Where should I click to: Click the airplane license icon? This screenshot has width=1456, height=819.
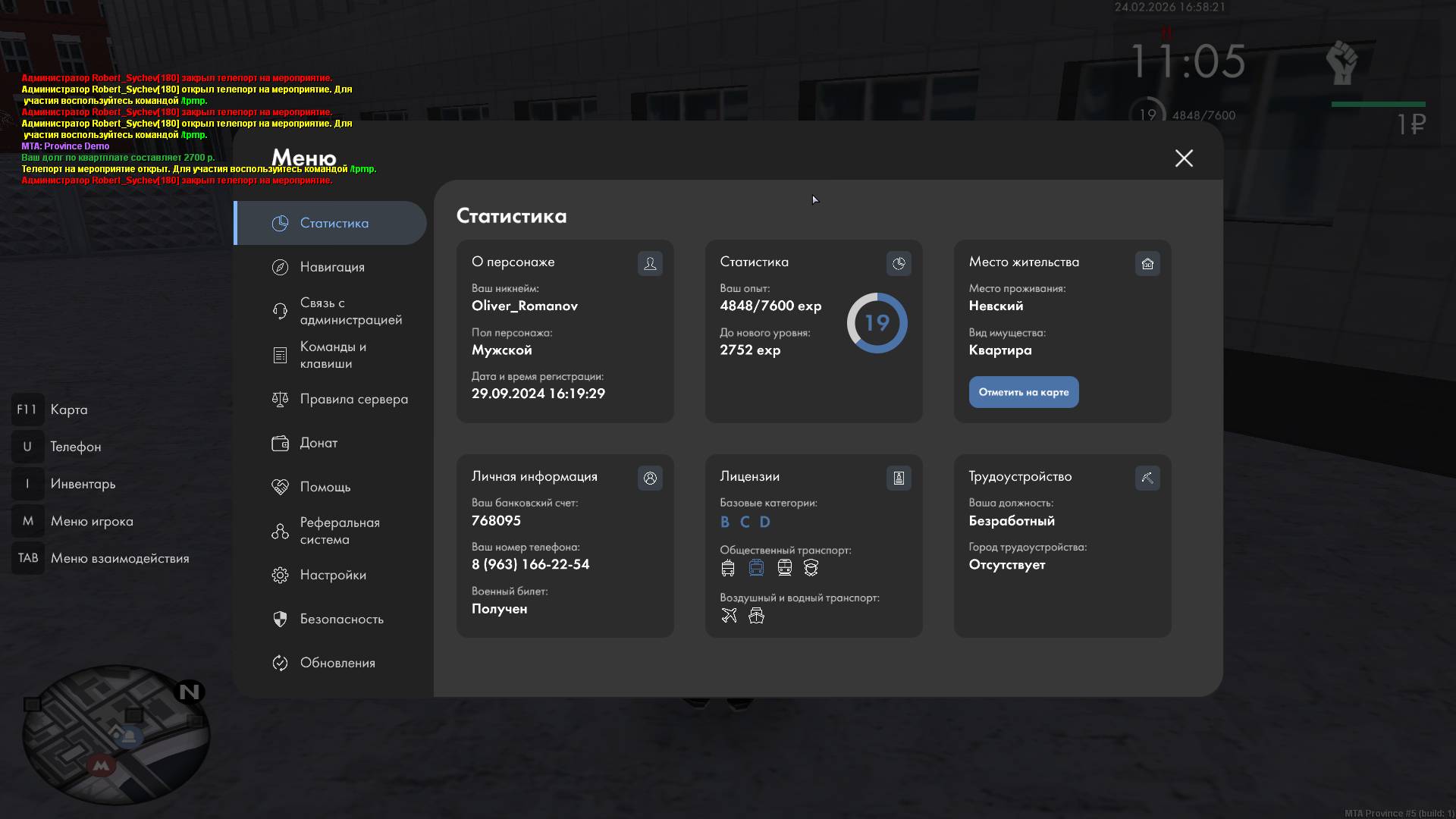click(x=729, y=615)
